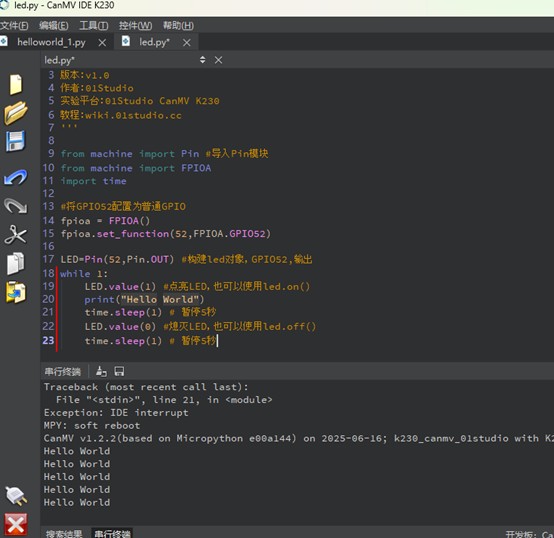Switch to the helloworld_1.py tab
Image resolution: width=554 pixels, height=538 pixels.
pos(51,42)
